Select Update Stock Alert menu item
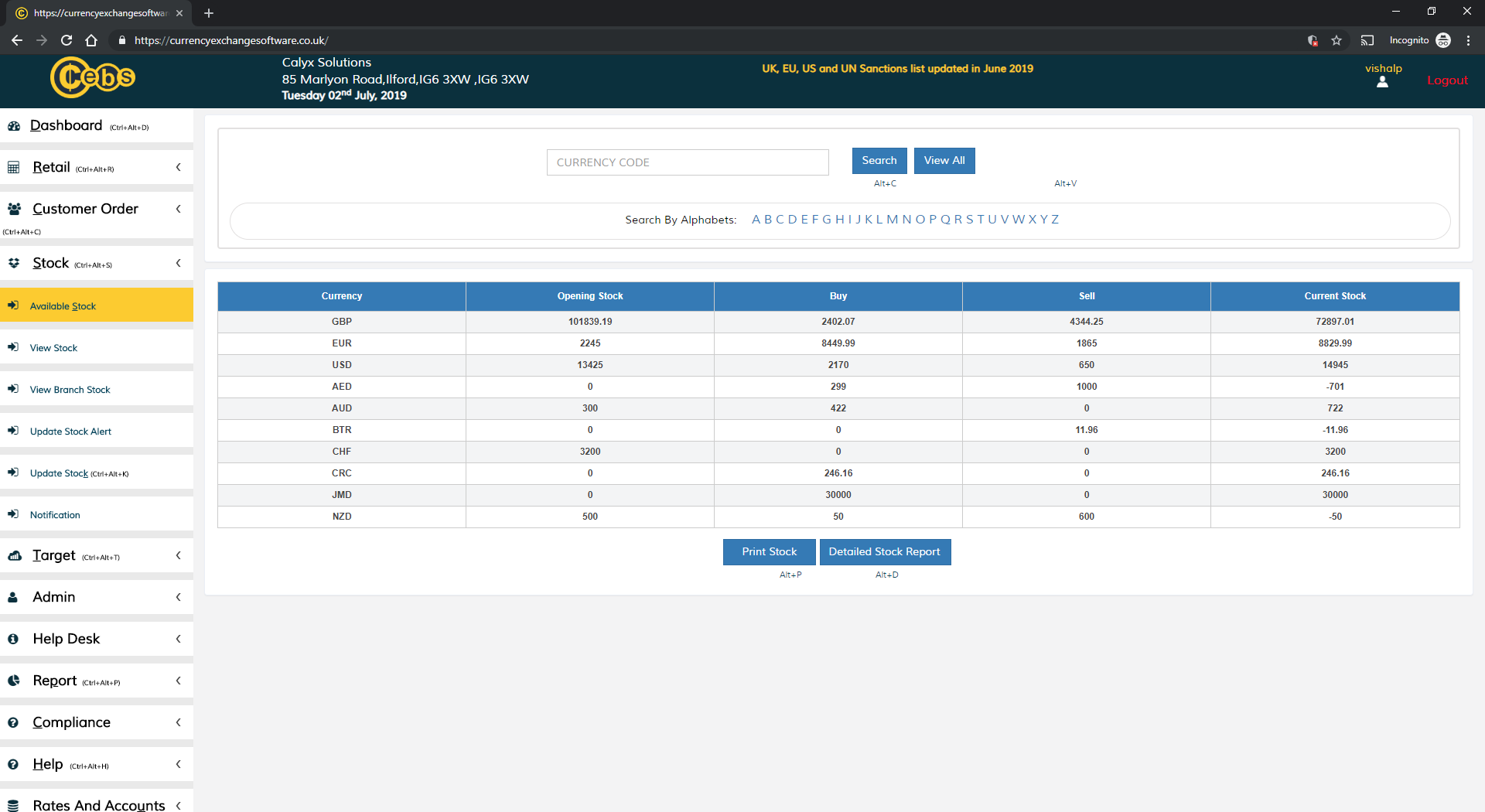 [x=70, y=432]
